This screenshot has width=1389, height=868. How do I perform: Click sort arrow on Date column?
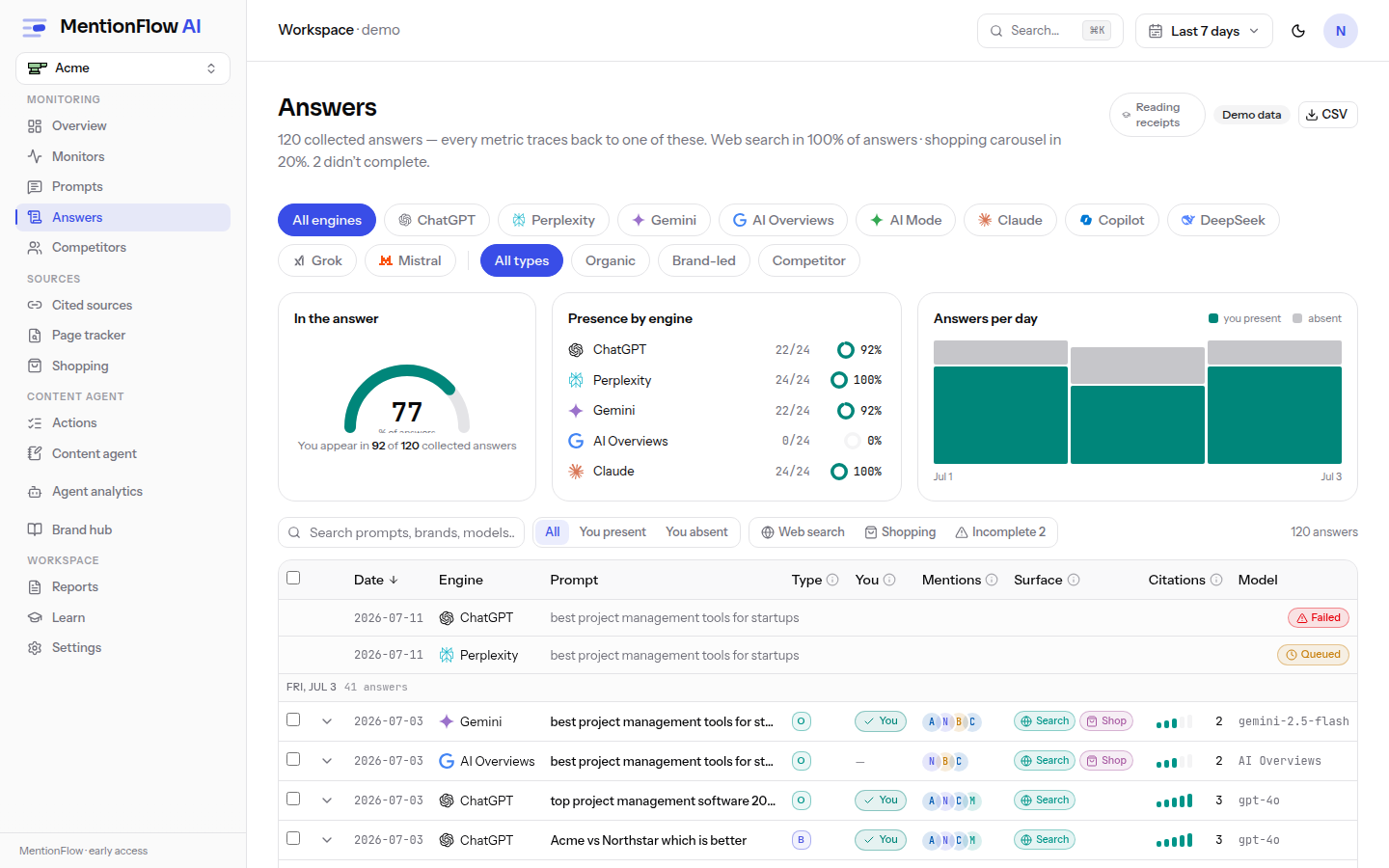[x=394, y=580]
